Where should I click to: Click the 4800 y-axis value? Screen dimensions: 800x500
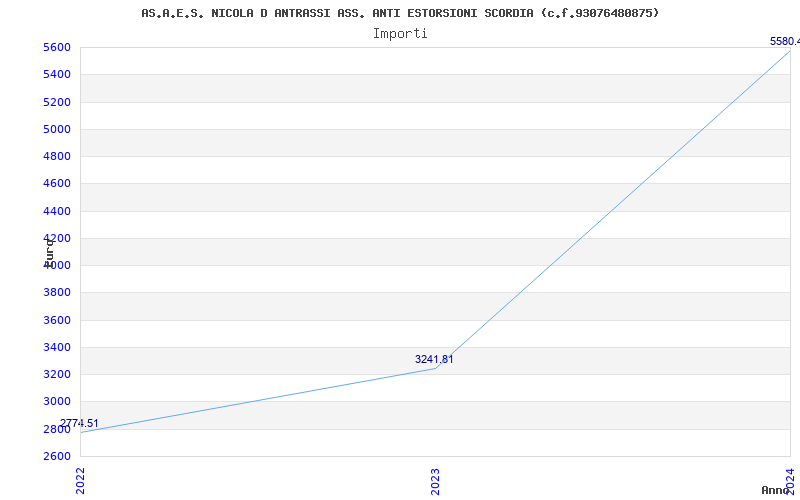57,156
